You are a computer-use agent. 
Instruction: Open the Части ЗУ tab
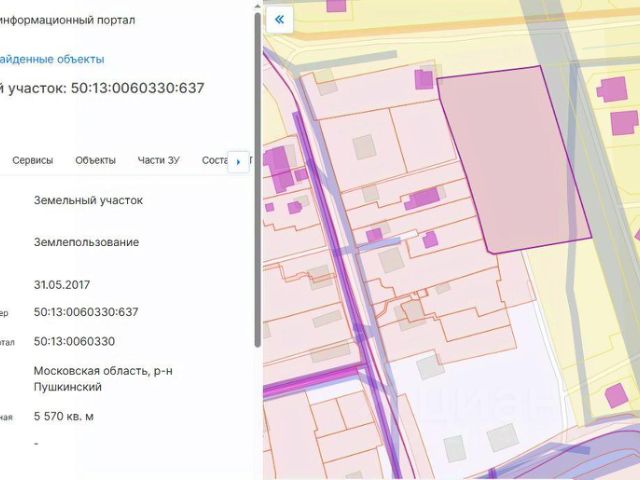click(x=158, y=160)
